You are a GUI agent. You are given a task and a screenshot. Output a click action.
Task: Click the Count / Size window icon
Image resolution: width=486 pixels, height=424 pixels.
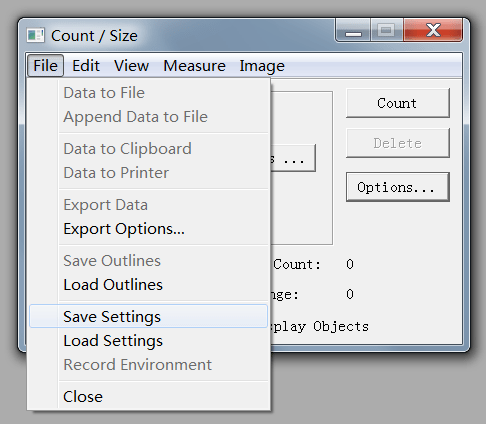tap(35, 35)
